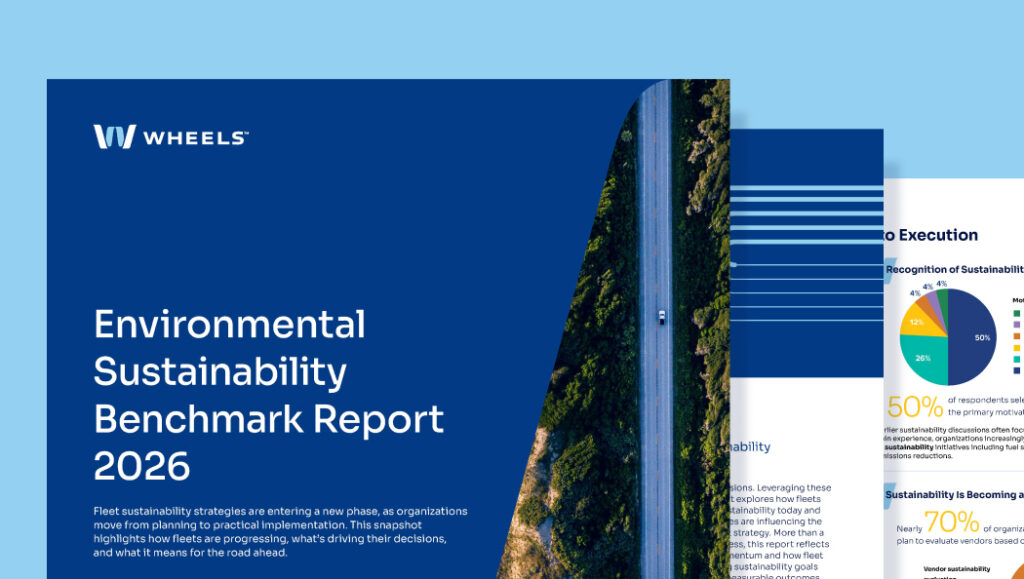Screen dimensions: 1024x579
Task: Click the 'to Execution' heading on the right page
Action: pos(931,235)
